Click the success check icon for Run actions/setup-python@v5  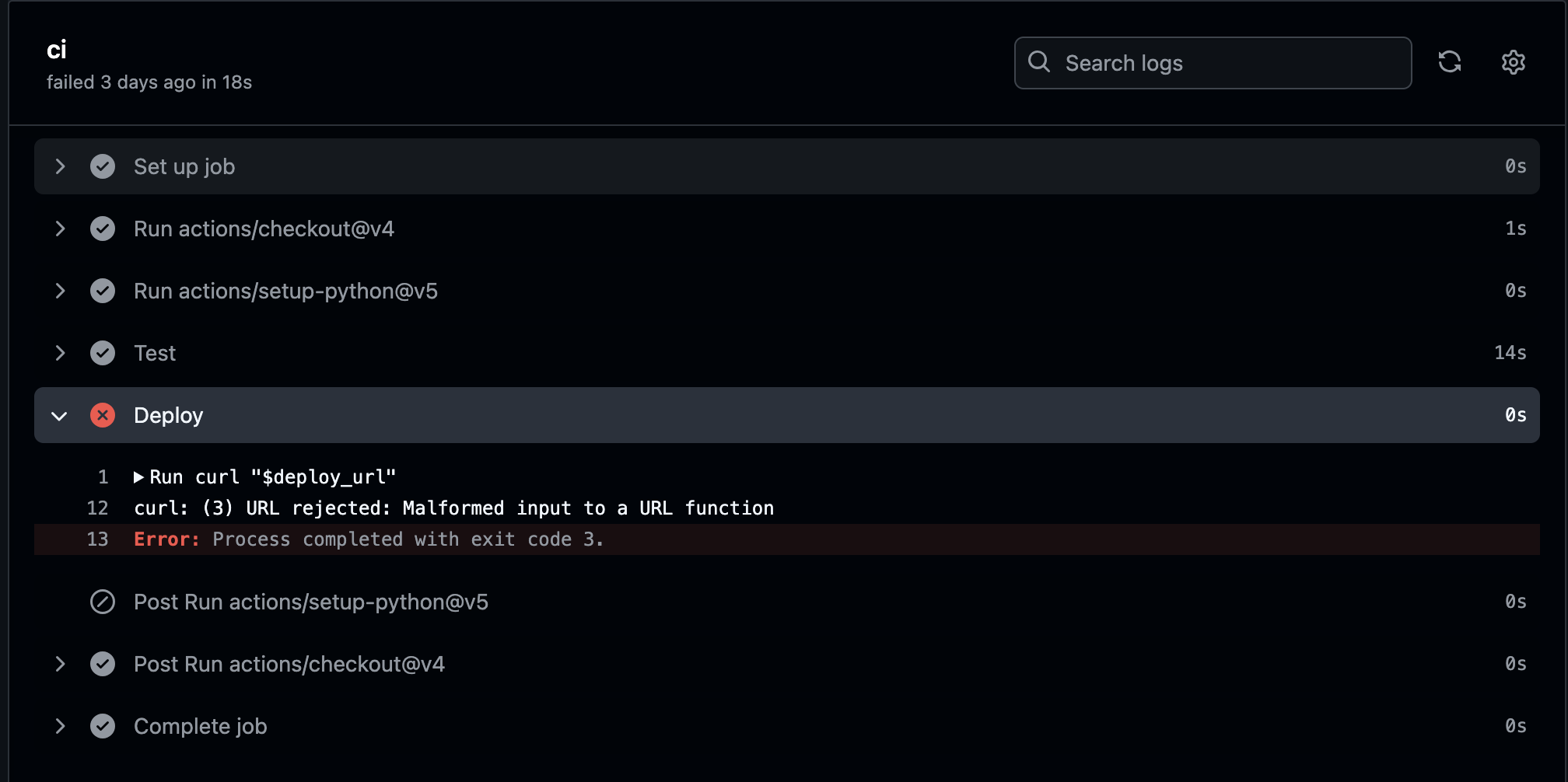(x=103, y=291)
